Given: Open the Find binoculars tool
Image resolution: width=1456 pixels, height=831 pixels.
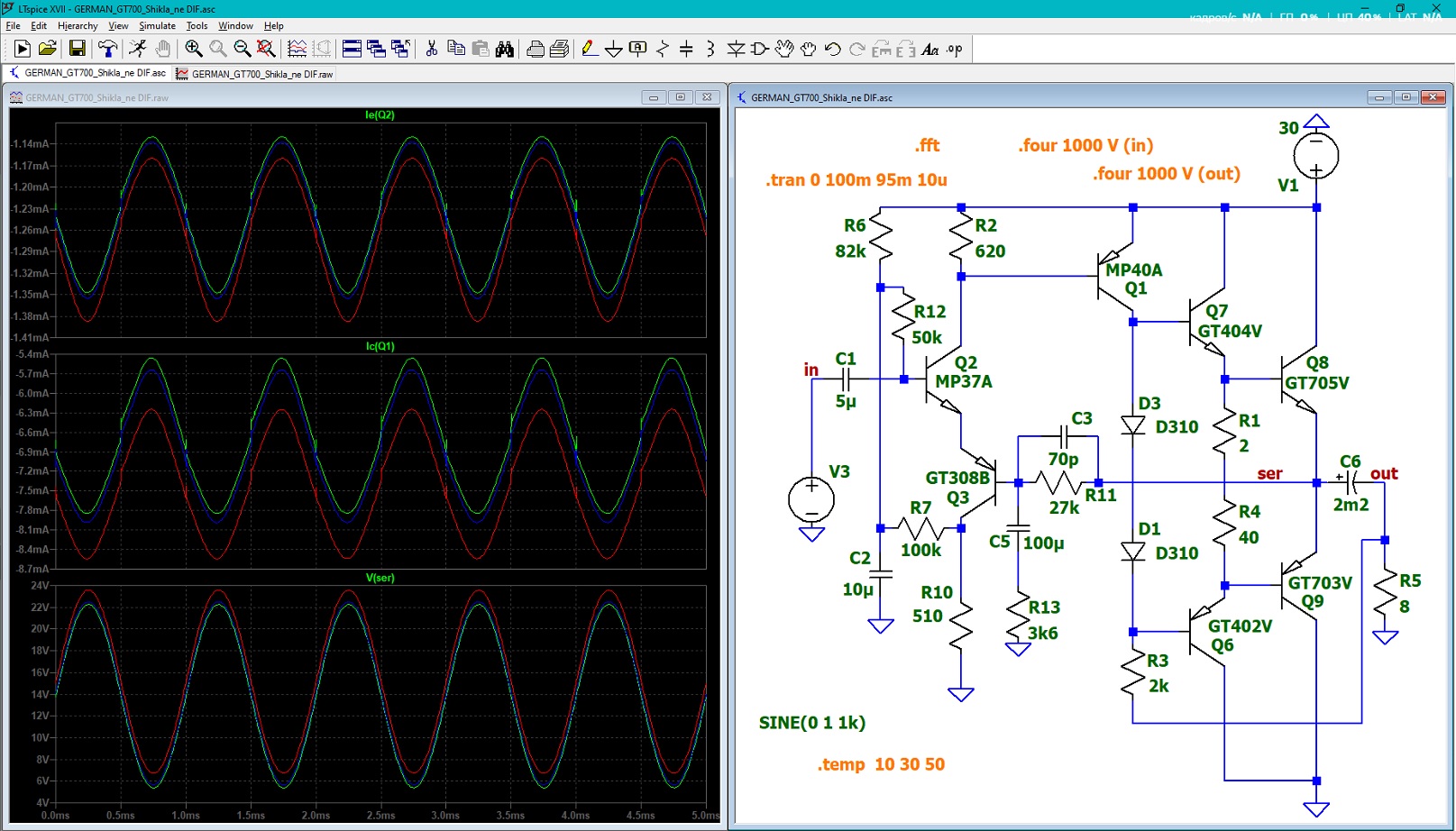Looking at the screenshot, I should (505, 49).
